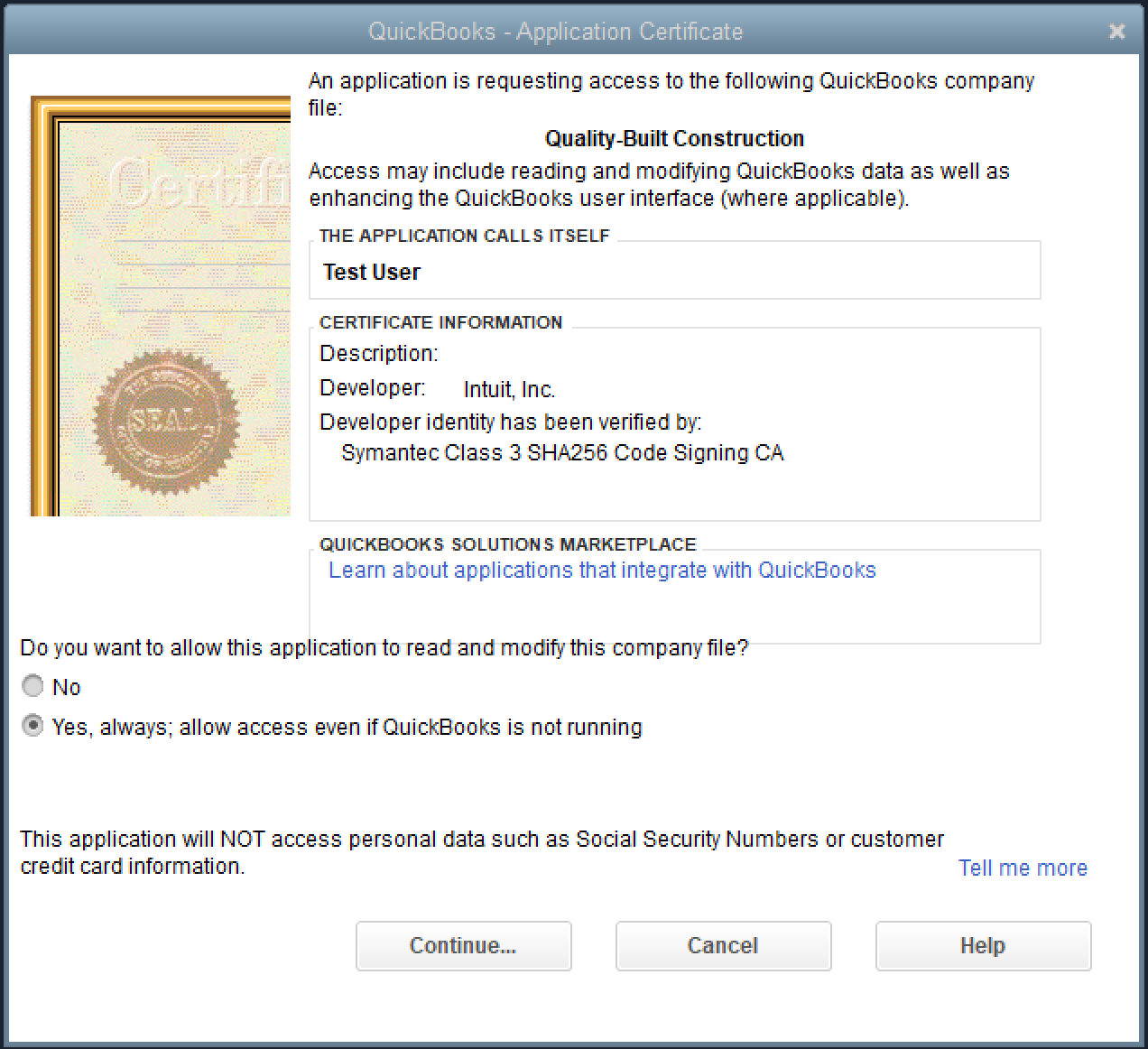Click the Description: label
Image resolution: width=1148 pixels, height=1049 pixels.
378,354
